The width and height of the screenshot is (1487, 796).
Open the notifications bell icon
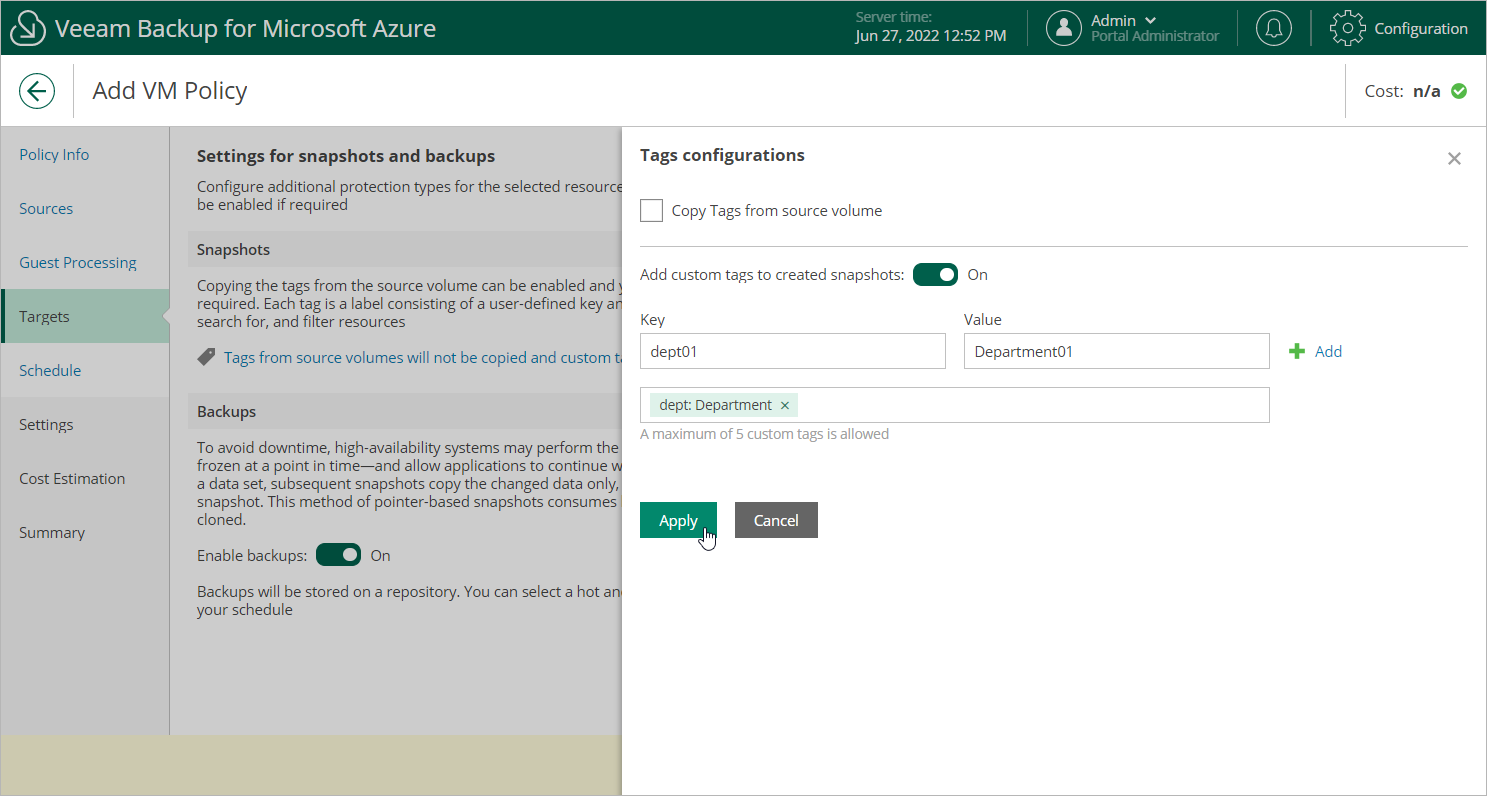1273,28
